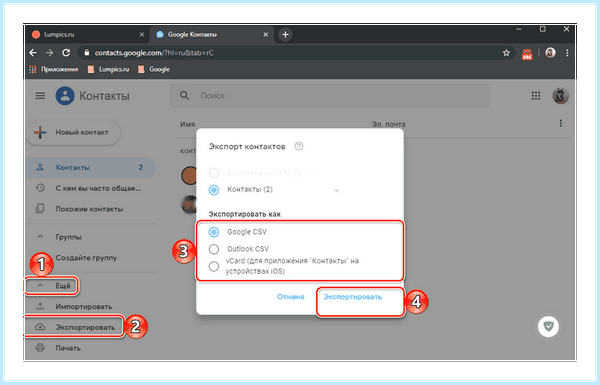Viewport: 600px width, 385px height.
Task: Confirm with the Экспортировать dialog button
Action: 352,297
